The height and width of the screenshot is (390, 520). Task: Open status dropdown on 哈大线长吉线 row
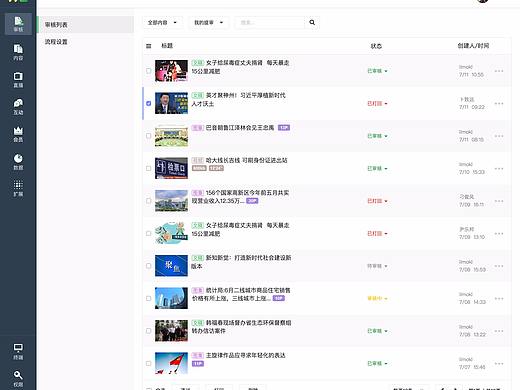click(377, 168)
